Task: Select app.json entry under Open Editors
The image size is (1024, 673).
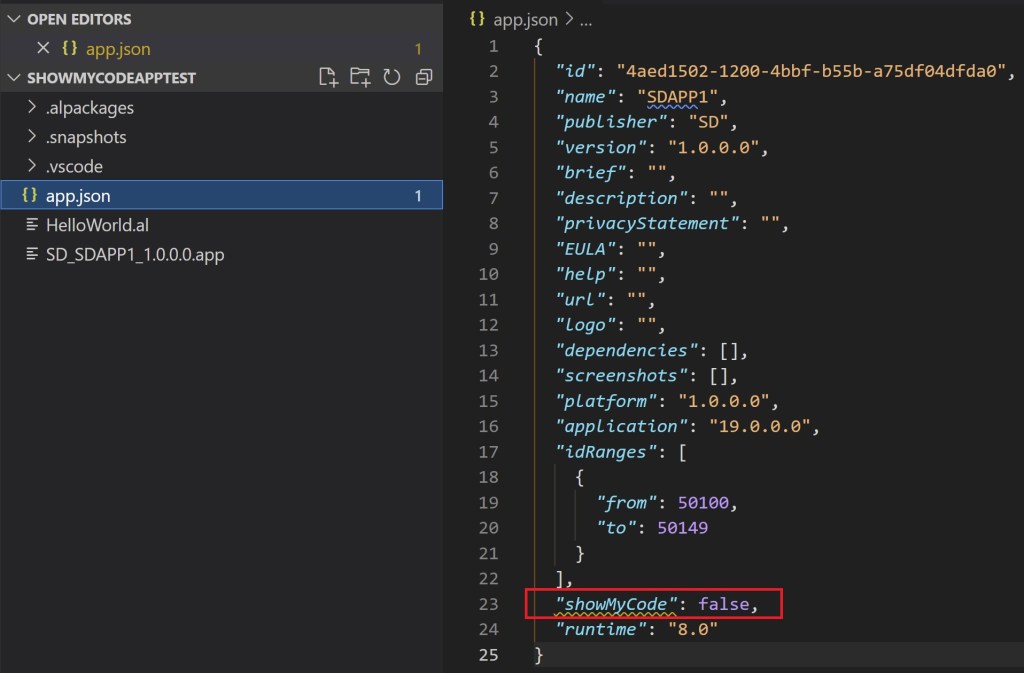Action: tap(118, 48)
